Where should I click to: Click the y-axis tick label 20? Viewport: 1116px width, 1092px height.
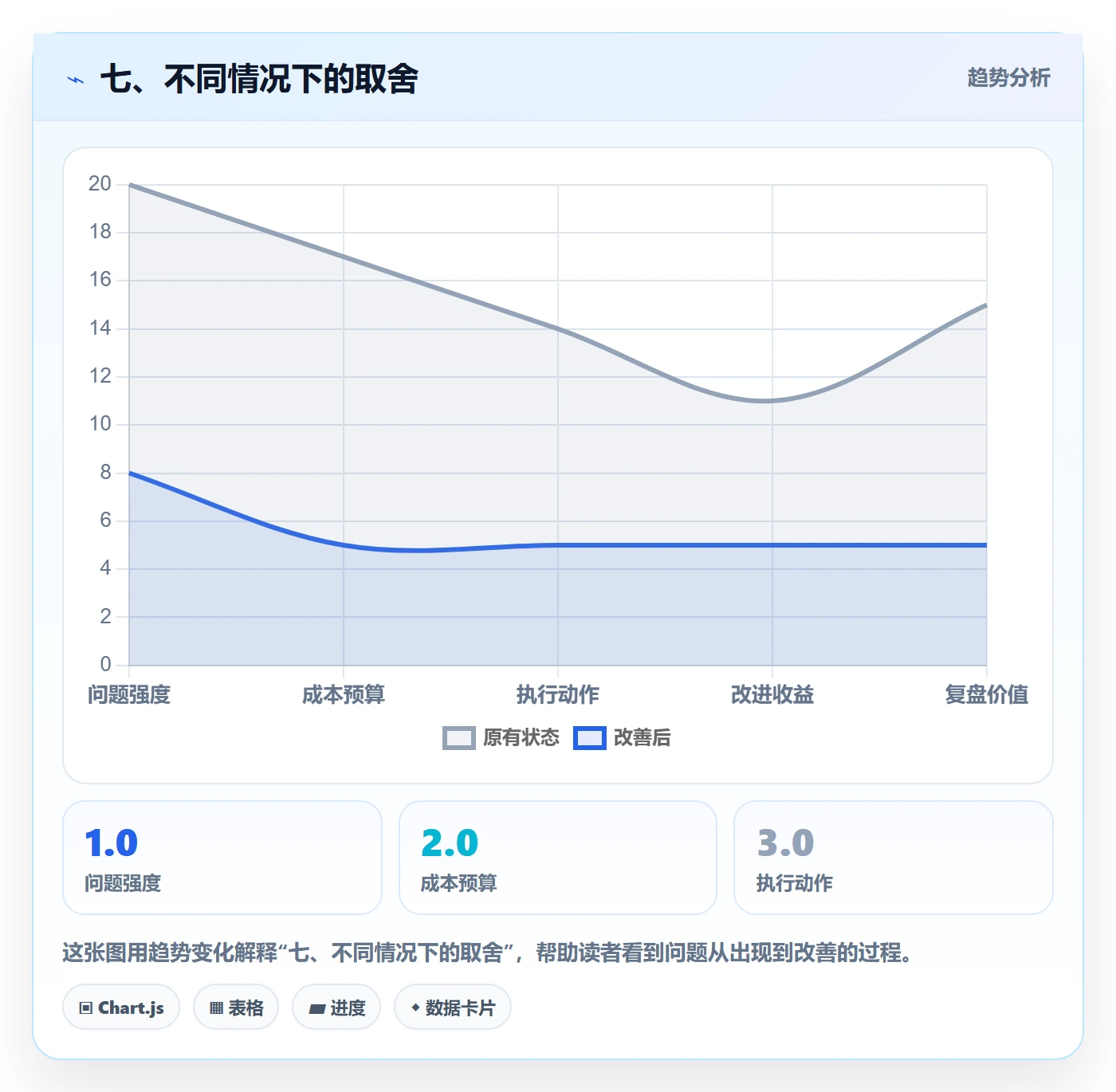pyautogui.click(x=100, y=184)
